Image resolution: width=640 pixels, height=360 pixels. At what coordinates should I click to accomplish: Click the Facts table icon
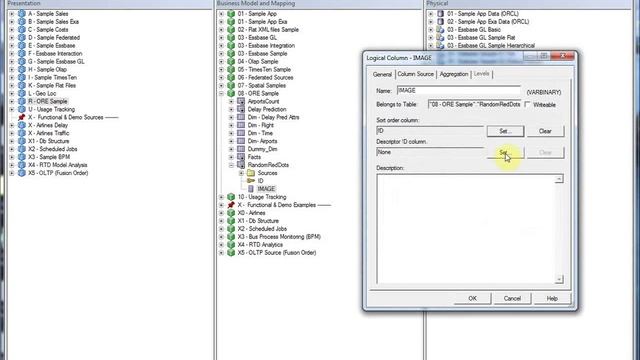[241, 157]
